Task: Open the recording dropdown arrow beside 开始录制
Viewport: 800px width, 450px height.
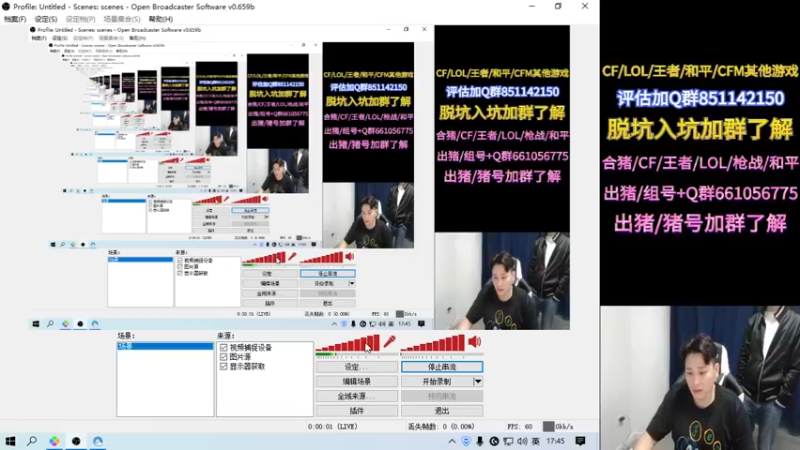Action: [x=478, y=381]
